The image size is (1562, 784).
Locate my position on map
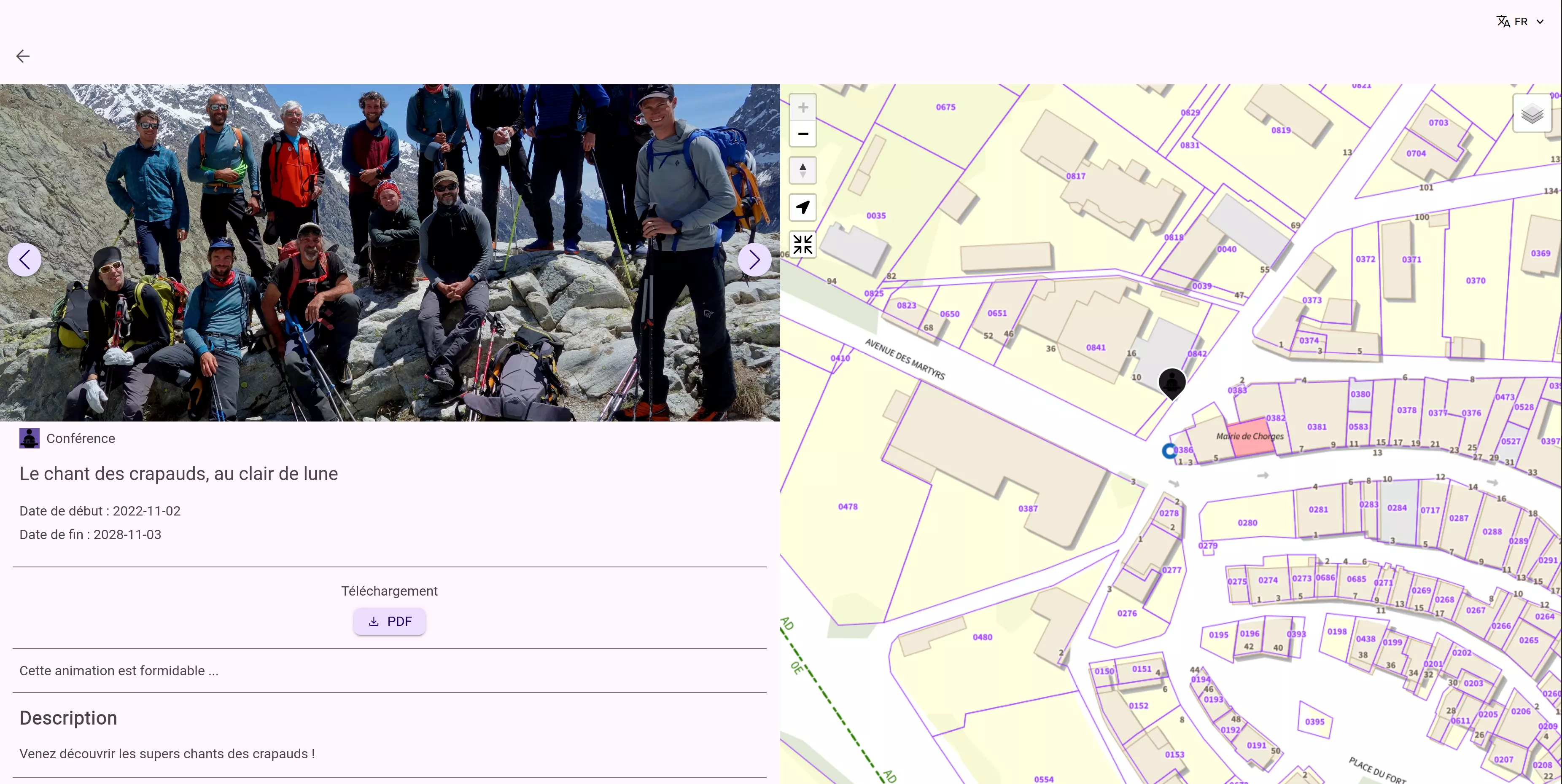click(x=803, y=208)
